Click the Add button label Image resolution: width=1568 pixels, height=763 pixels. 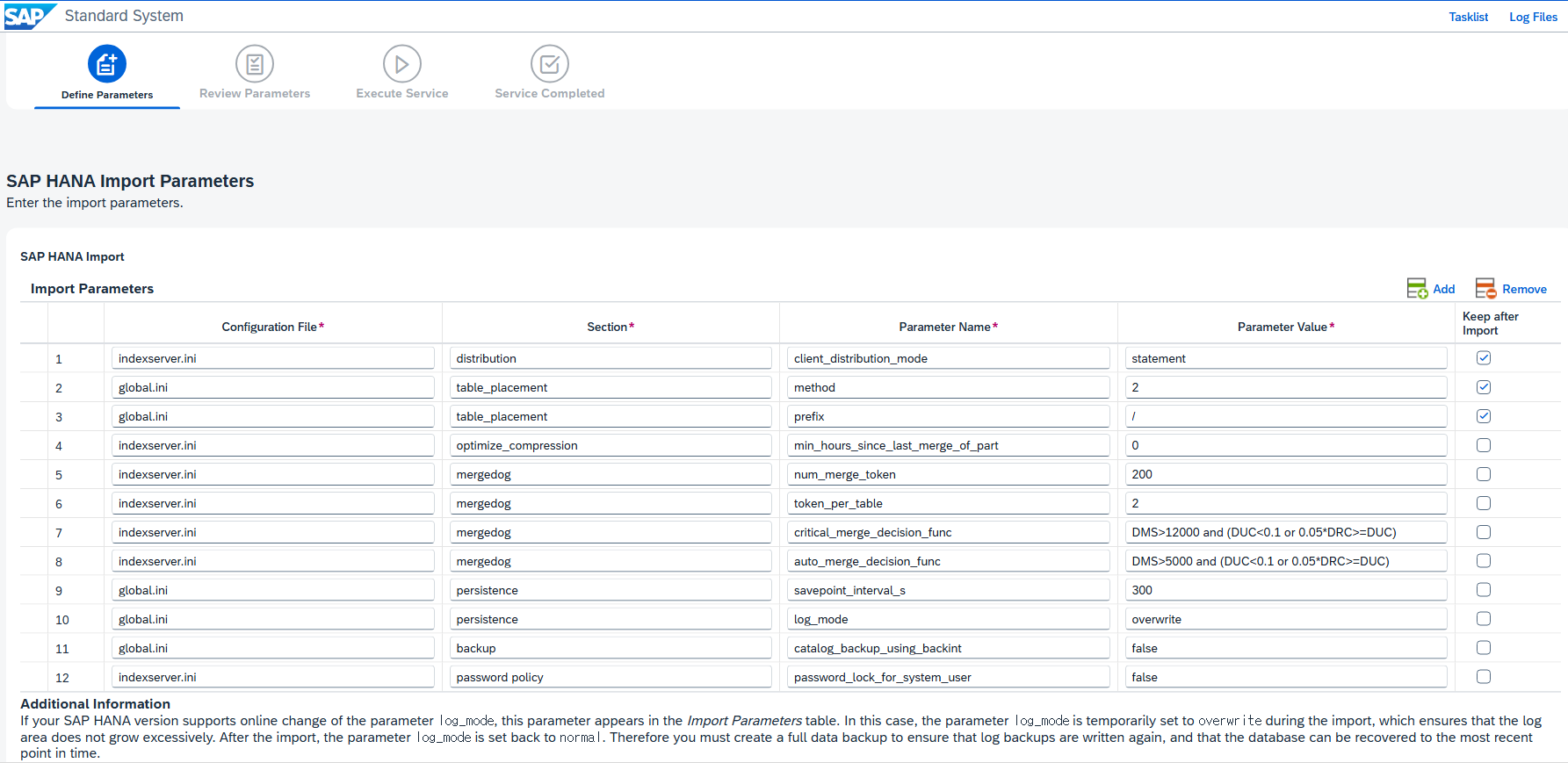pos(1444,289)
